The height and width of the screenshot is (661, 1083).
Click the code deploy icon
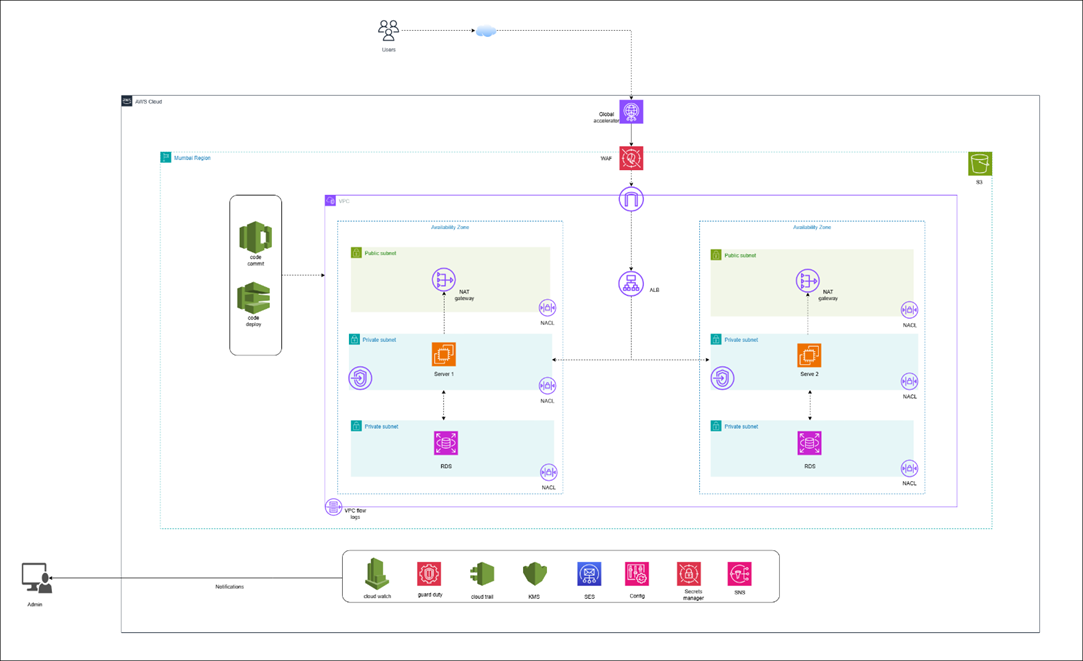click(254, 298)
